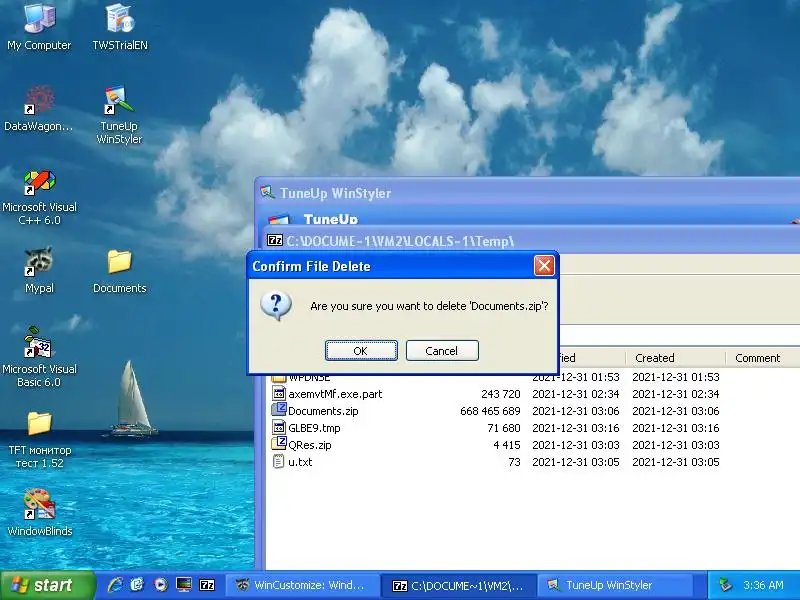The width and height of the screenshot is (800, 600).
Task: Select the TuneUp WinStyler desktop shortcut
Action: coord(119,115)
